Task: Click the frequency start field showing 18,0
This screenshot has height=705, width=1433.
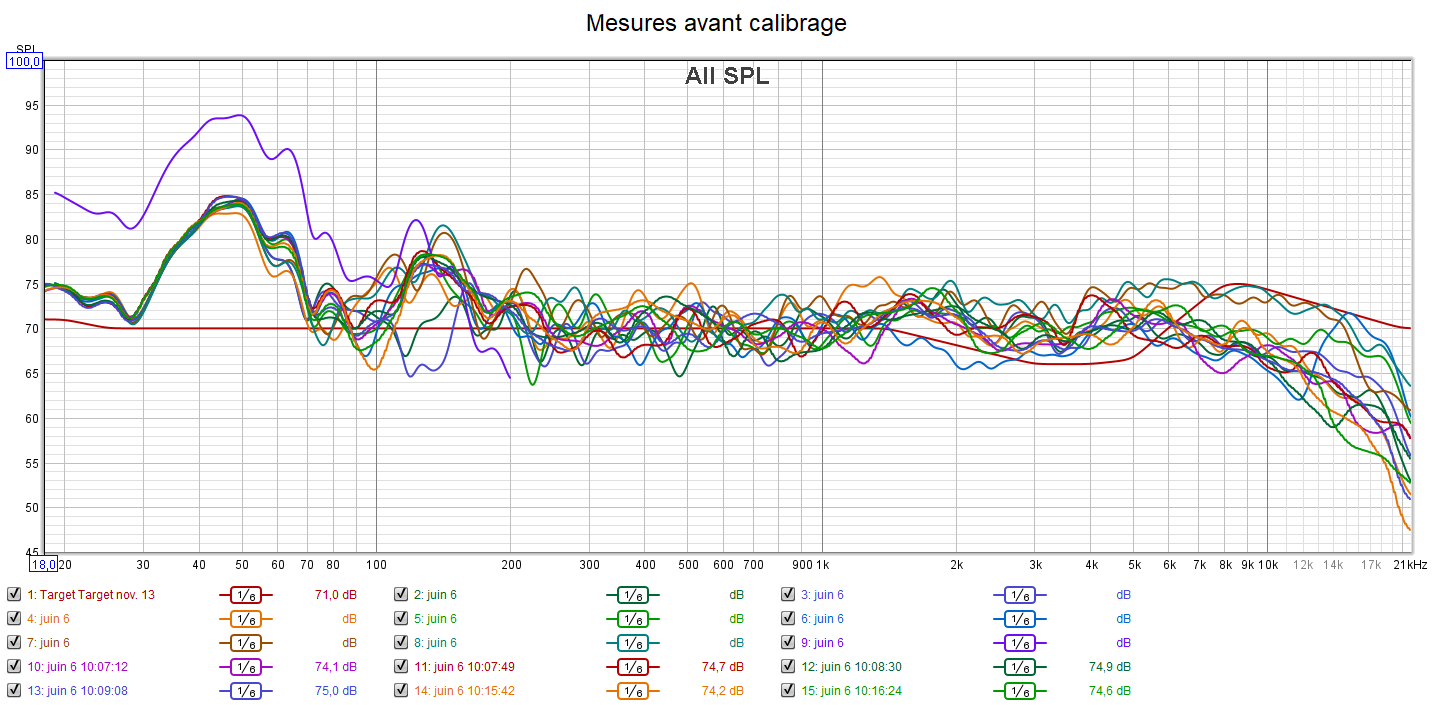Action: pyautogui.click(x=42, y=563)
